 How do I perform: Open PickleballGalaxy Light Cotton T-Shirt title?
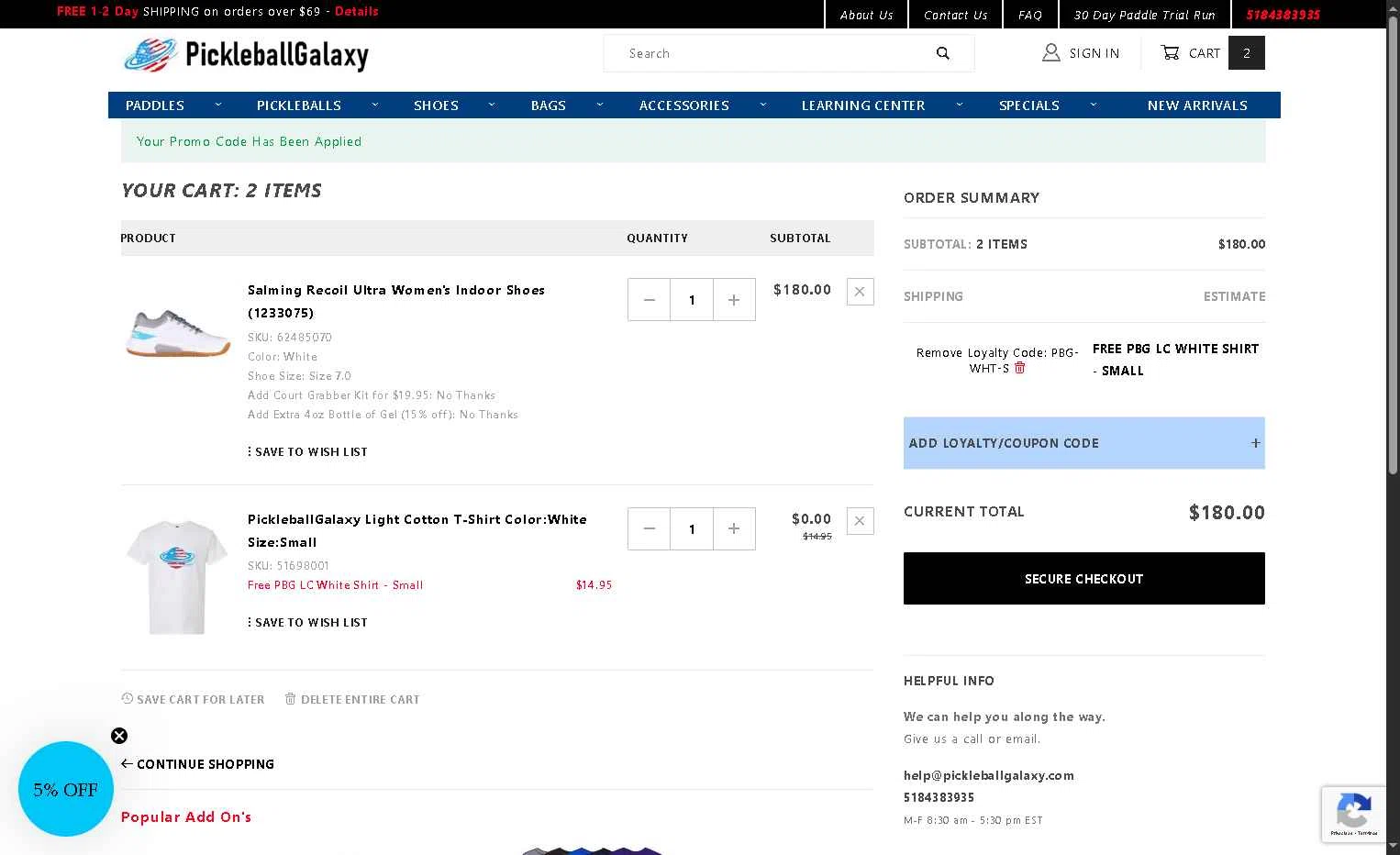pos(417,530)
